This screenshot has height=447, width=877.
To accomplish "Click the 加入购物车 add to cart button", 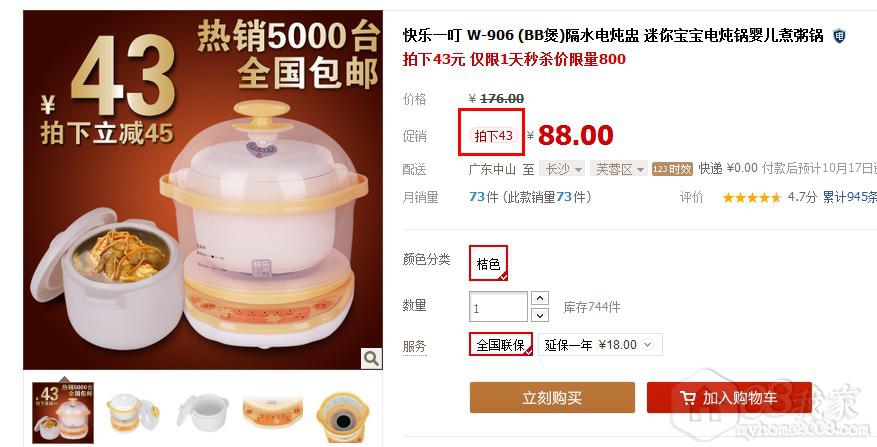I will coord(729,398).
